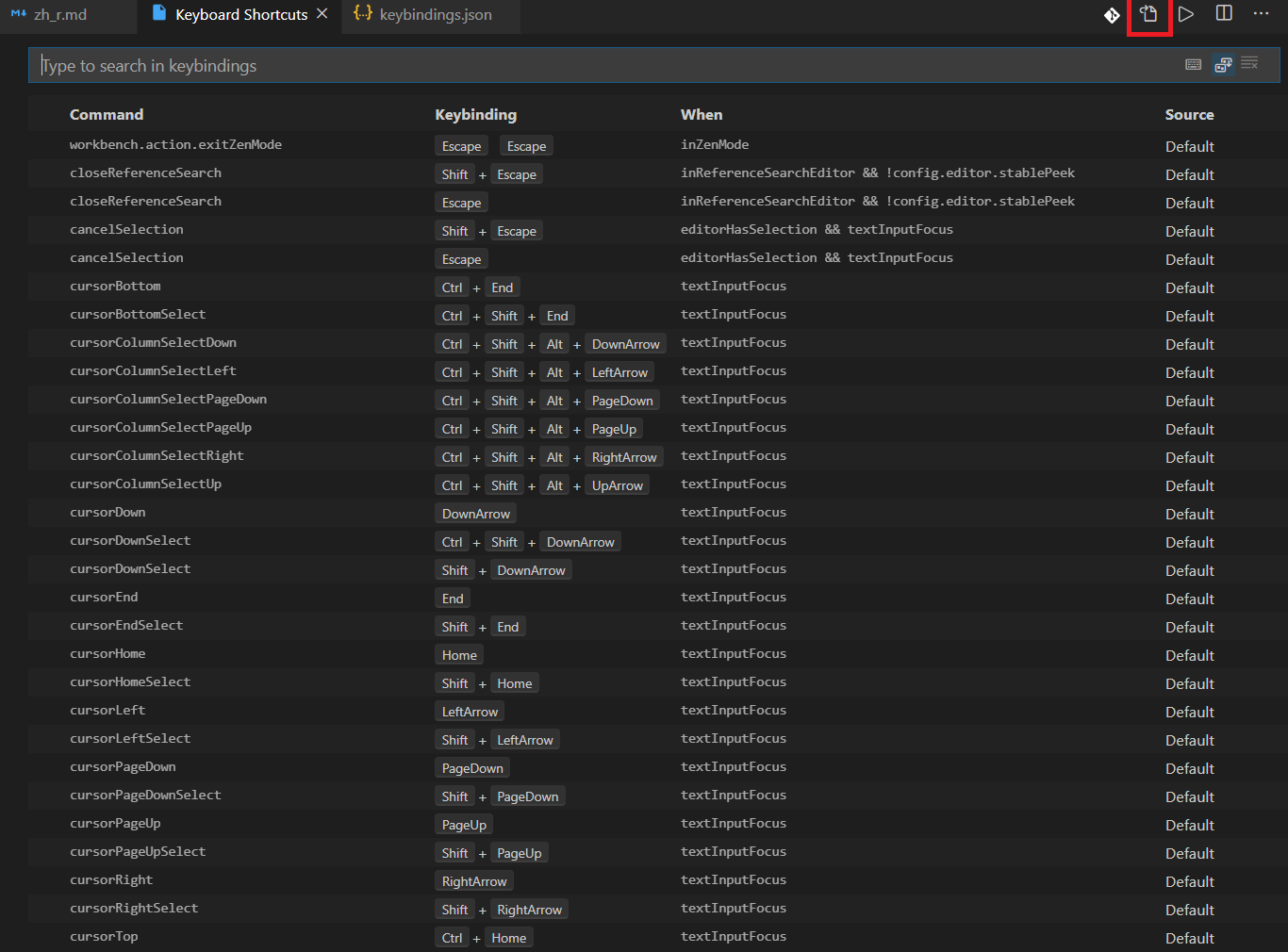Image resolution: width=1288 pixels, height=952 pixels.
Task: Click textInputFocus in the cursorHome row
Action: point(734,653)
